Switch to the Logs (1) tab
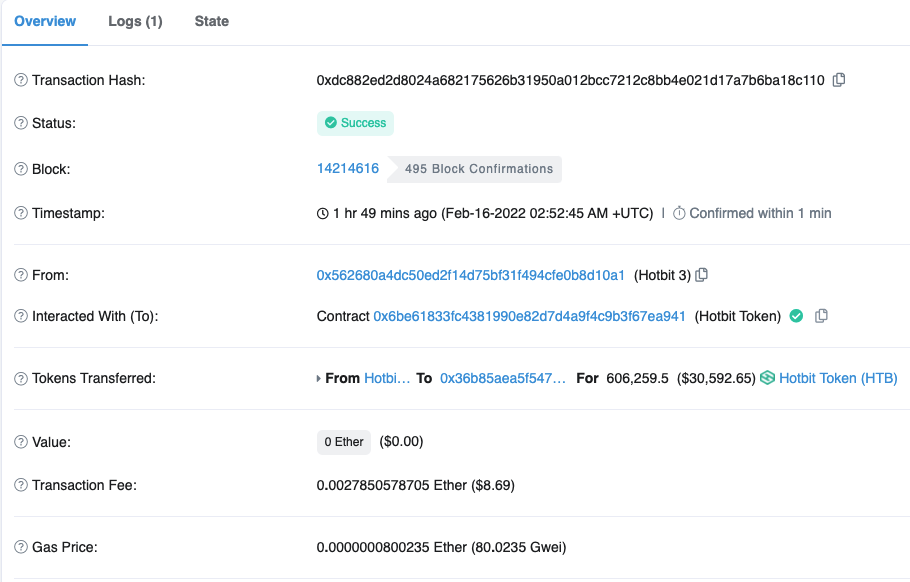910x582 pixels. (135, 21)
